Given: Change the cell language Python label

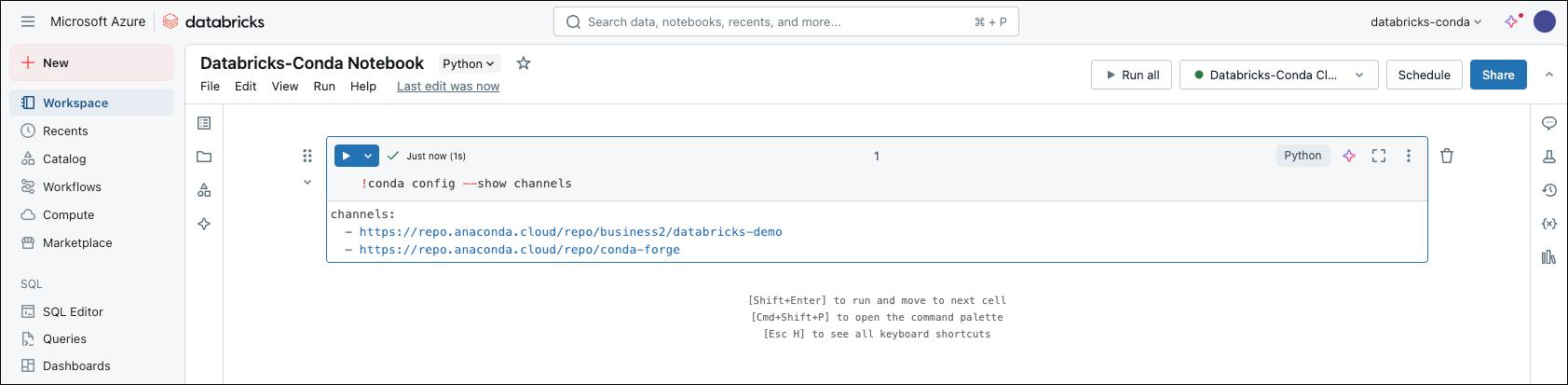Looking at the screenshot, I should (x=1302, y=156).
